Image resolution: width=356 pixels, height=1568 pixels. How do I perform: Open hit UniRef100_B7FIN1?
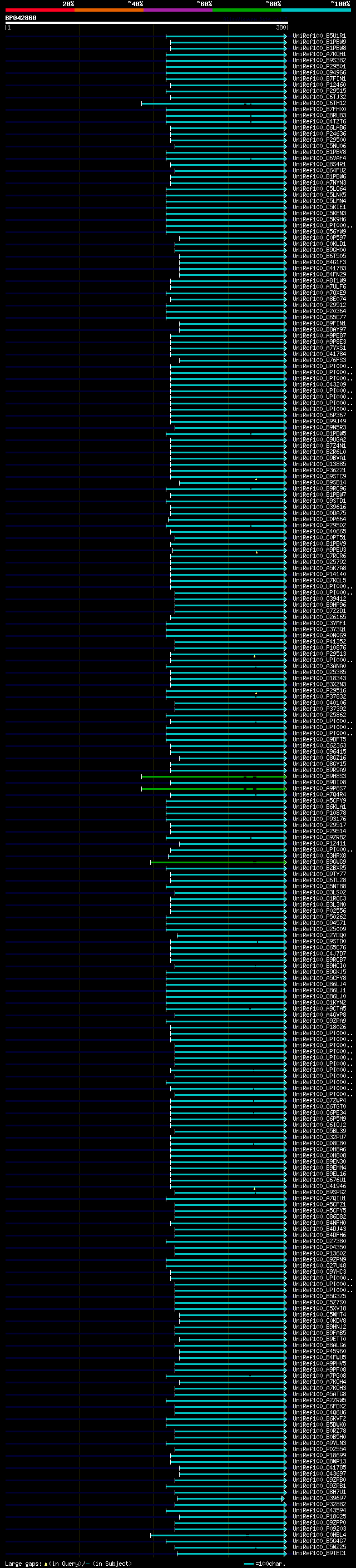point(319,78)
